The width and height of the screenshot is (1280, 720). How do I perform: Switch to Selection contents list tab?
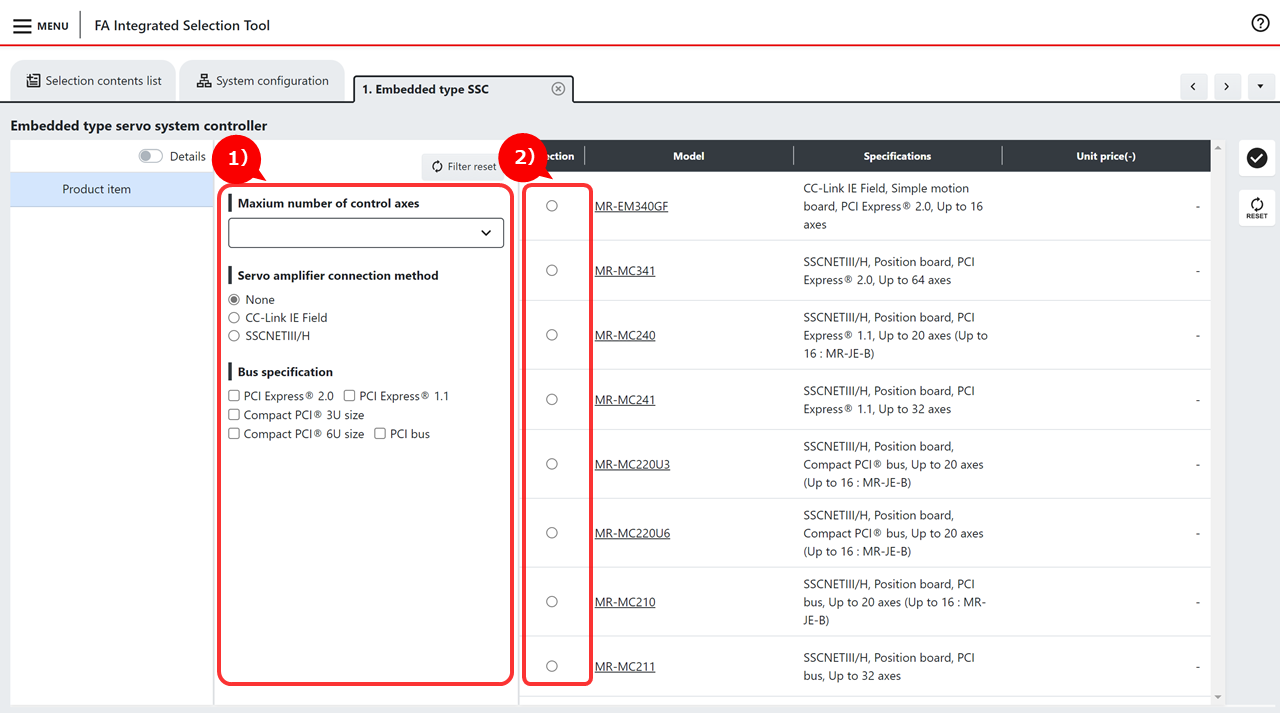pos(93,81)
